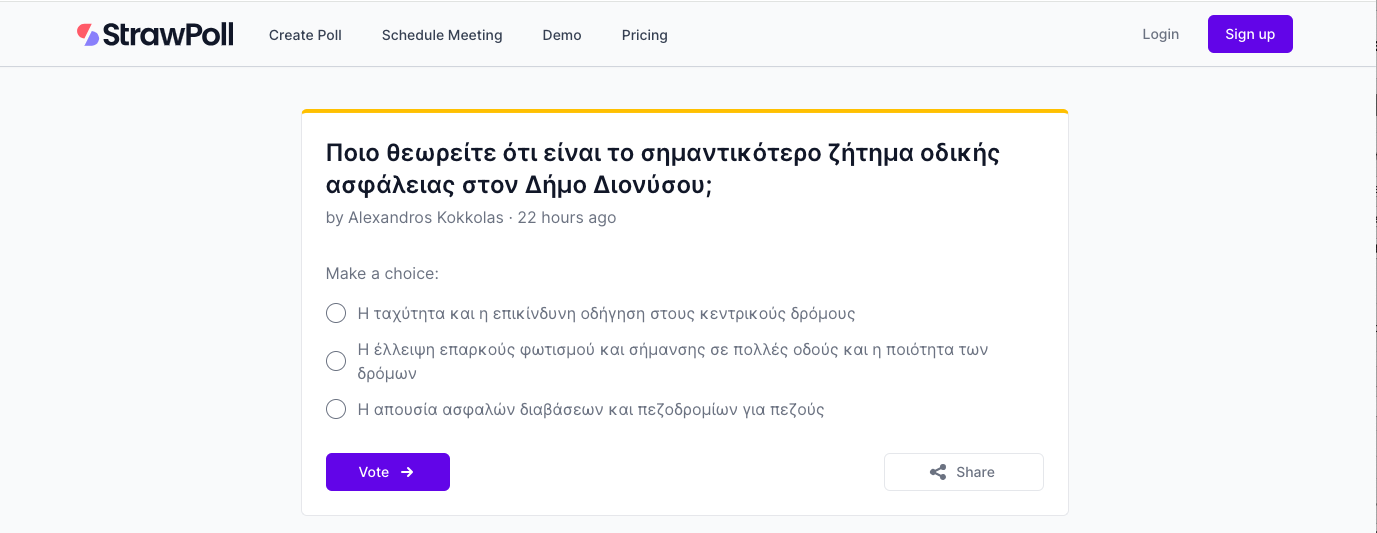
Task: Click the author name Alexandros Kokkolas
Action: click(426, 217)
